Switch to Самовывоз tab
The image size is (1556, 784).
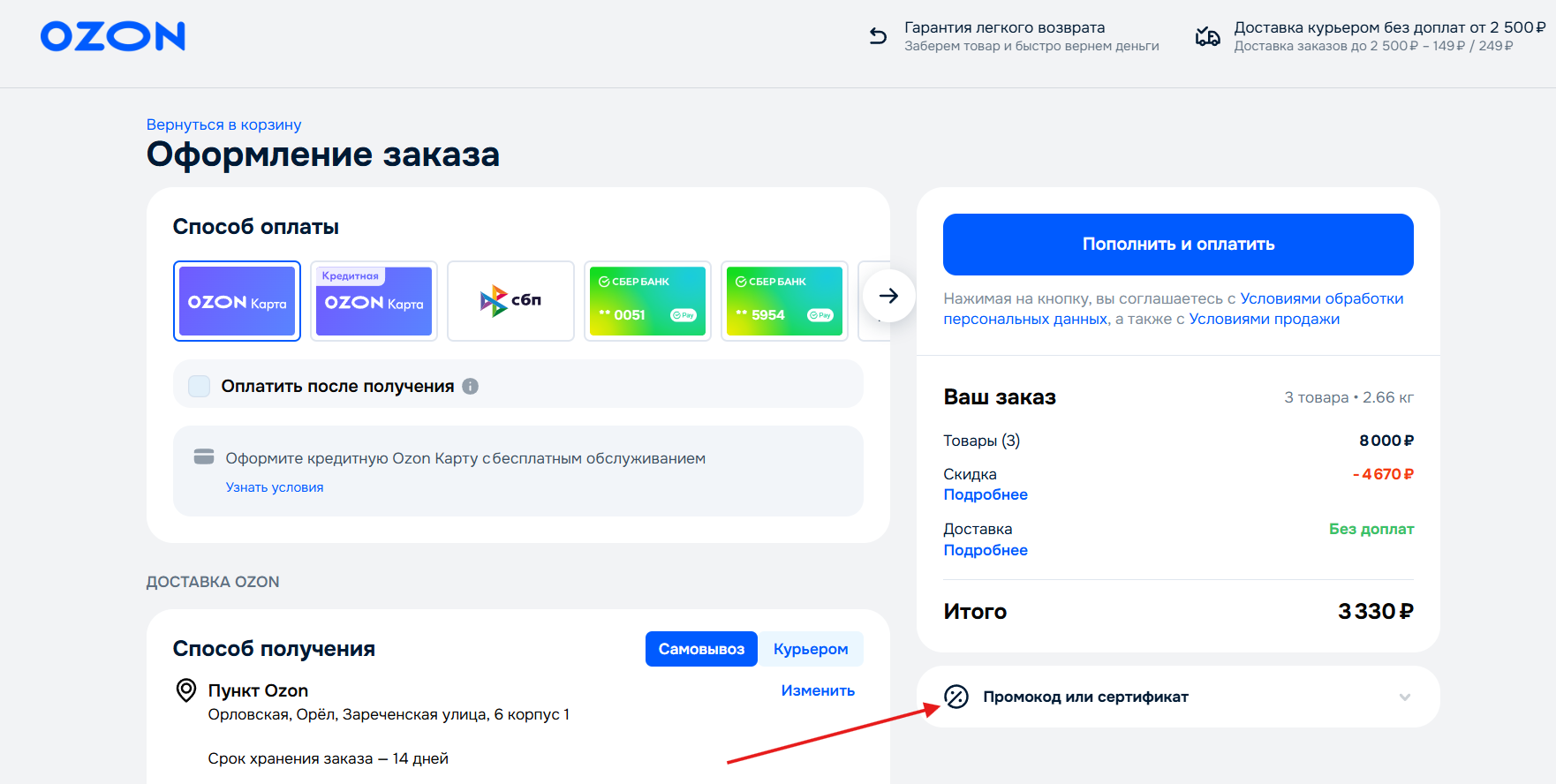coord(701,649)
